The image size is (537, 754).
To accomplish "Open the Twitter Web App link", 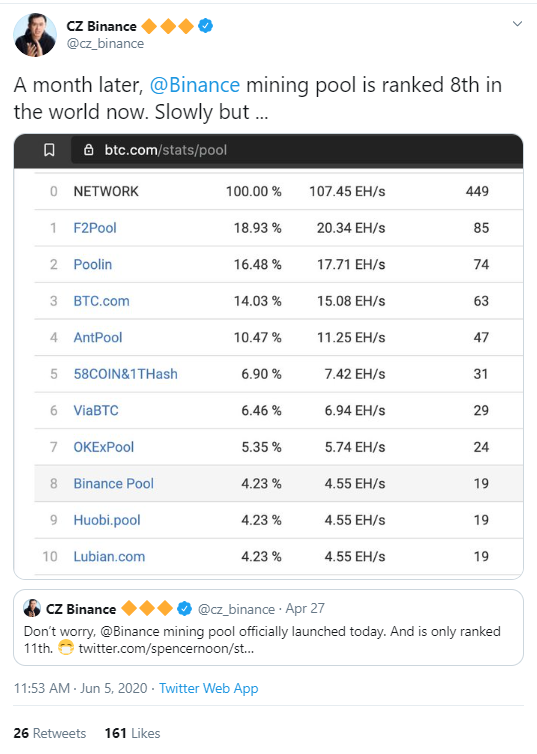I will (x=209, y=689).
